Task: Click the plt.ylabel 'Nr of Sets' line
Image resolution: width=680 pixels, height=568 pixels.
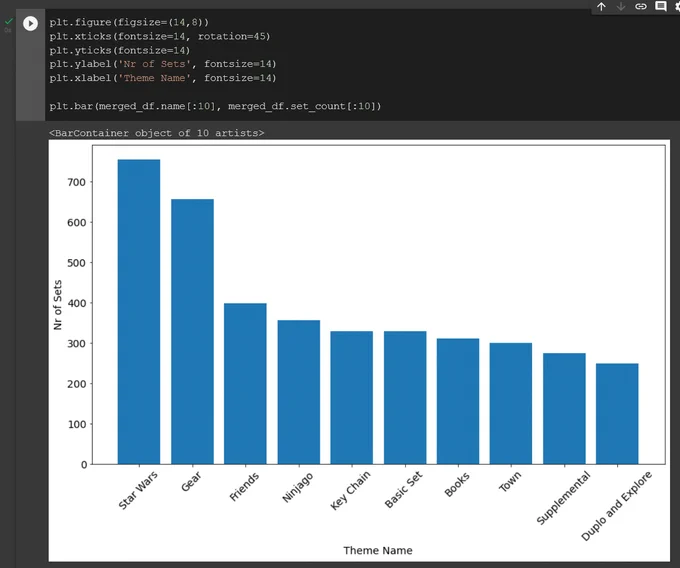Action: point(163,64)
